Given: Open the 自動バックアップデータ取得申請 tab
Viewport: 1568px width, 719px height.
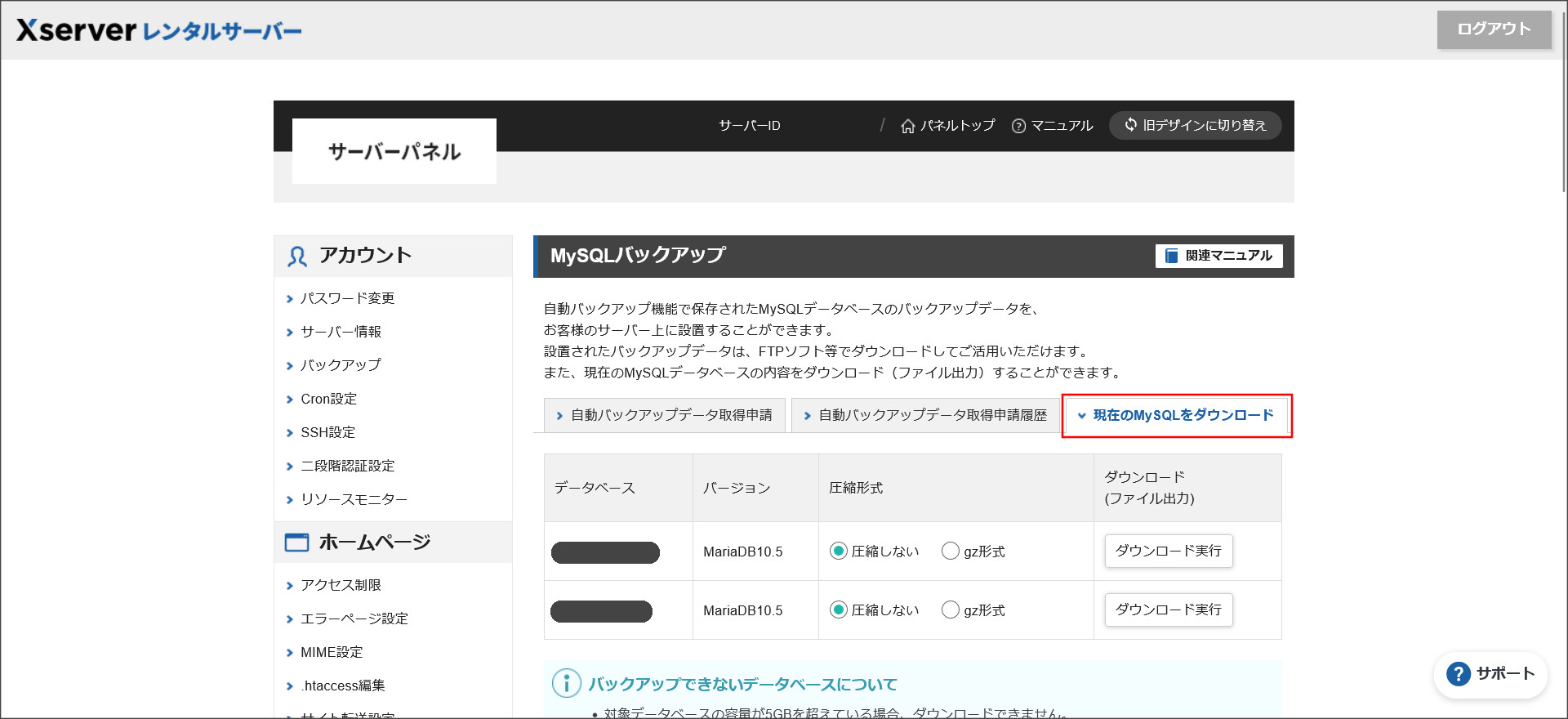Looking at the screenshot, I should pos(664,415).
